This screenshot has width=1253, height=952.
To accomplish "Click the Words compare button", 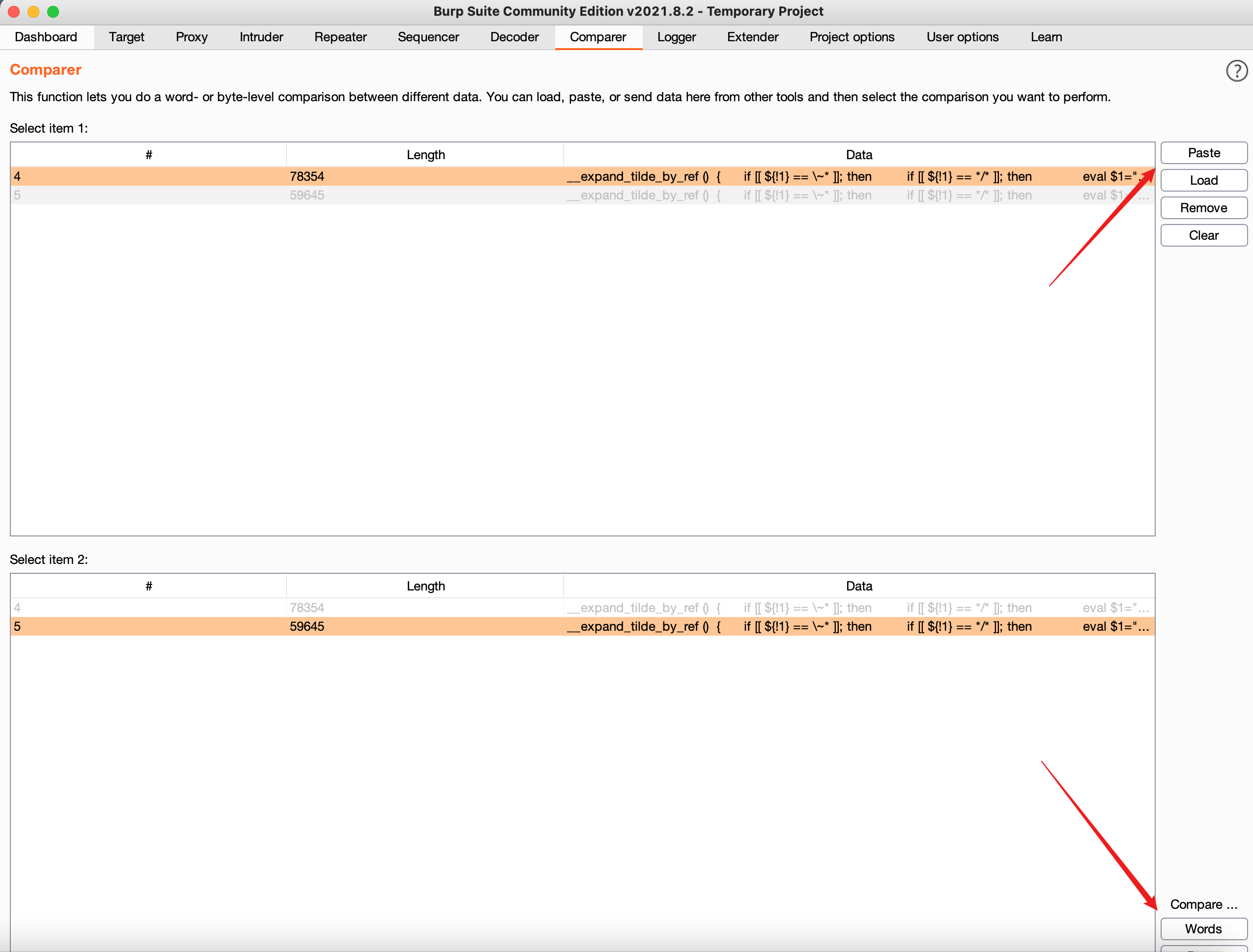I will [x=1204, y=929].
